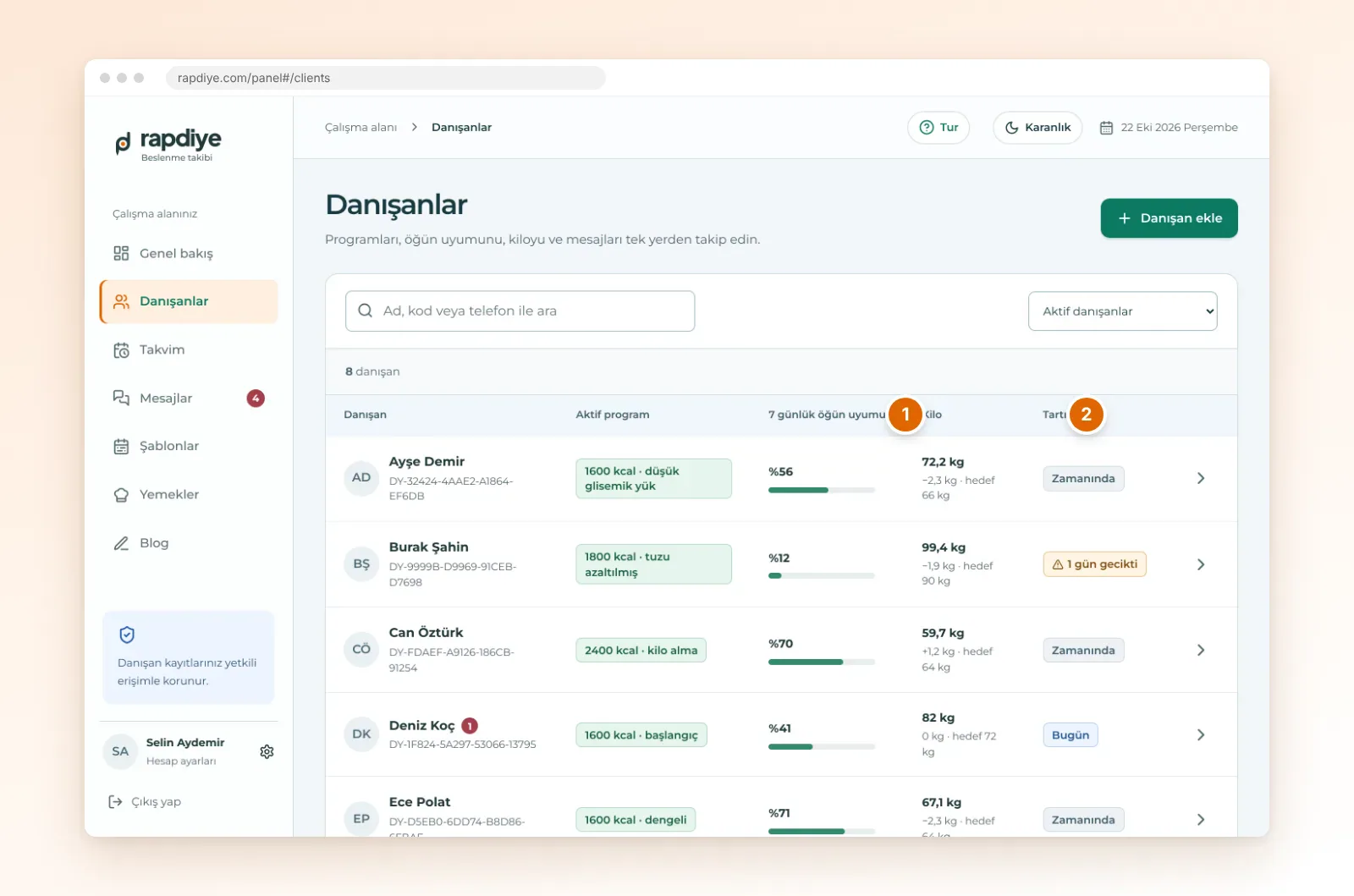Screen dimensions: 1354x896
Task: Click the Yemekler chef hat icon
Action: pos(121,495)
